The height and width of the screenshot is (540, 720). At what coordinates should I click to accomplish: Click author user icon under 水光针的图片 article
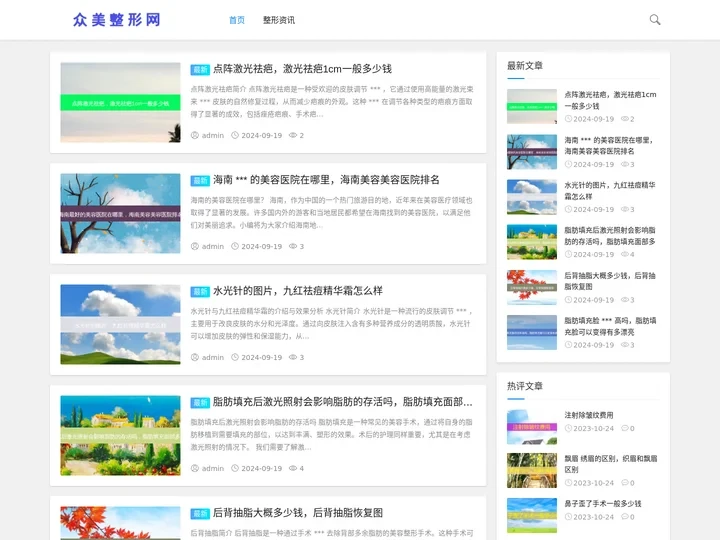coord(195,357)
